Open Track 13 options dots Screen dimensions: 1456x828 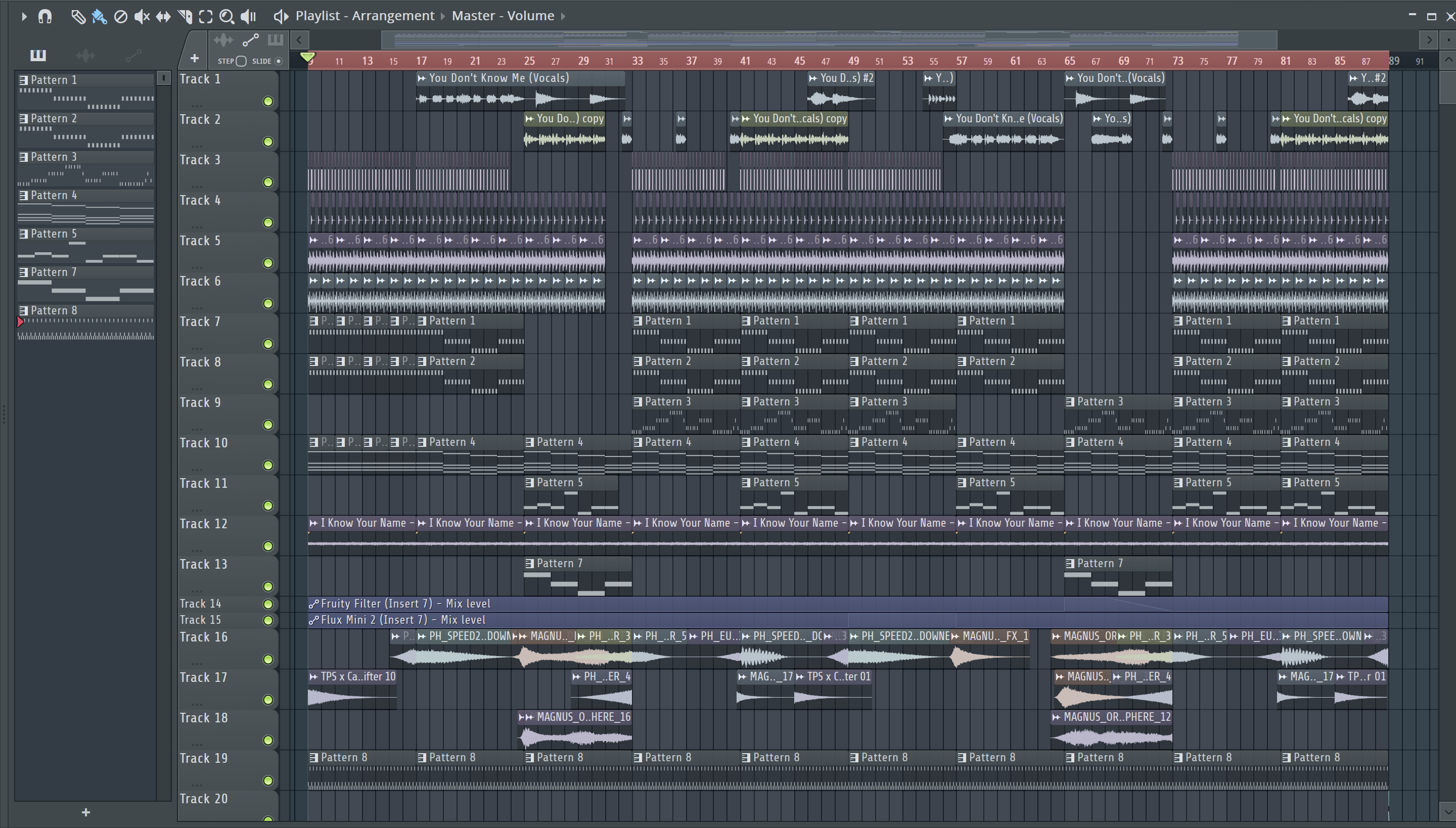tap(197, 590)
